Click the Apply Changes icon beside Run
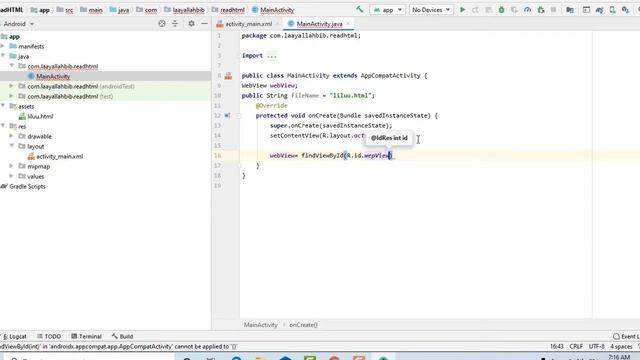Screen dimensions: 640x360 [476, 9]
